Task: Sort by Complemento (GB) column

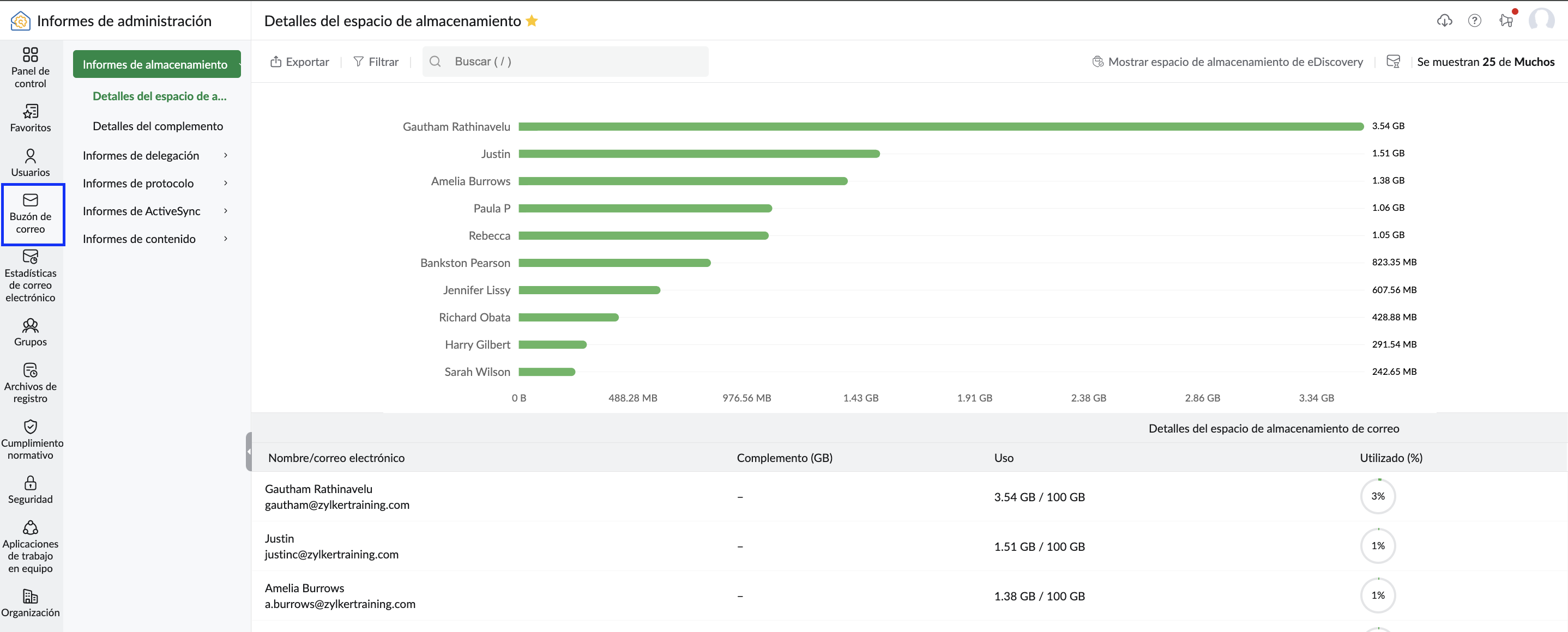Action: [785, 458]
